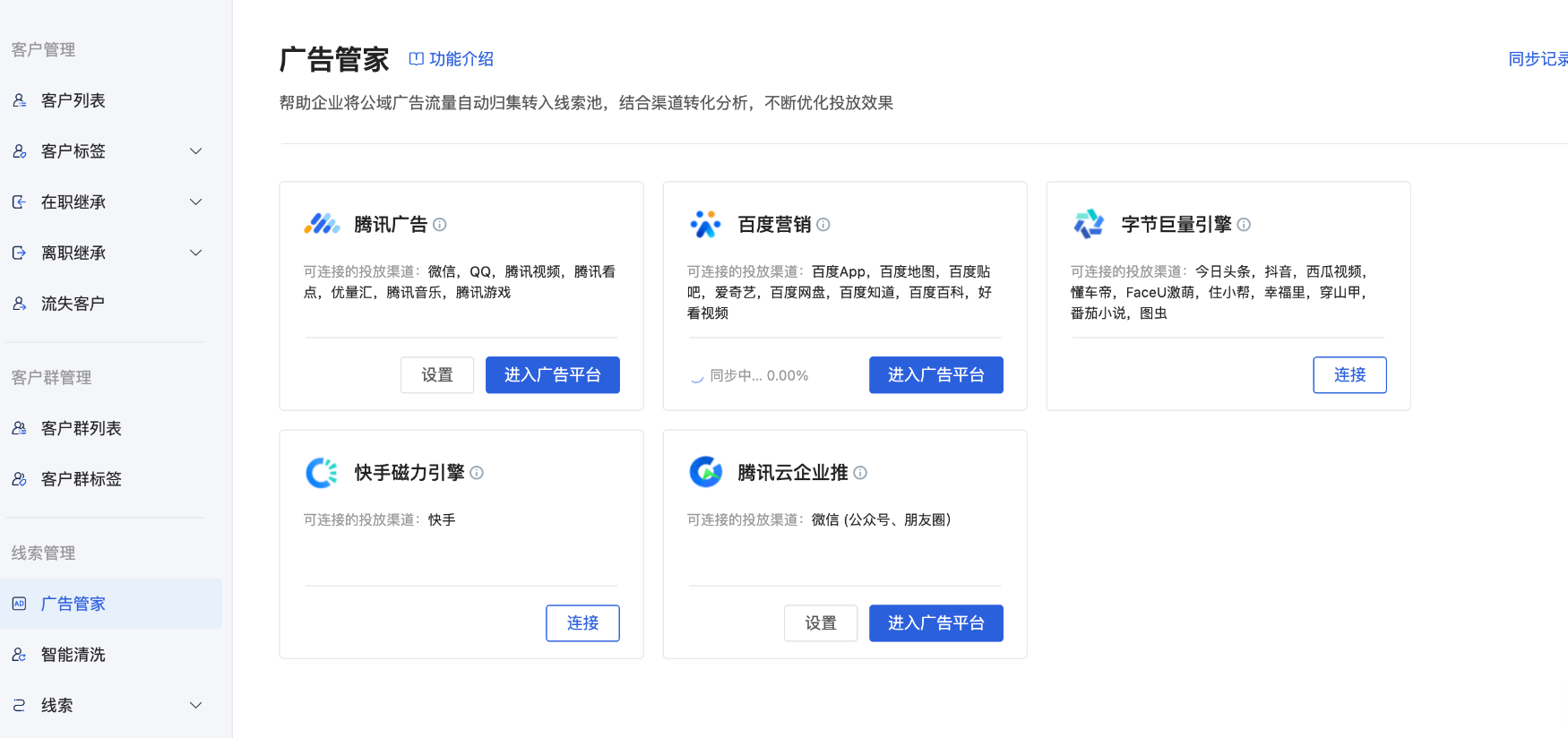Click the 广告管家 AD icon in sidebar
Image resolution: width=1568 pixels, height=738 pixels.
coord(19,604)
